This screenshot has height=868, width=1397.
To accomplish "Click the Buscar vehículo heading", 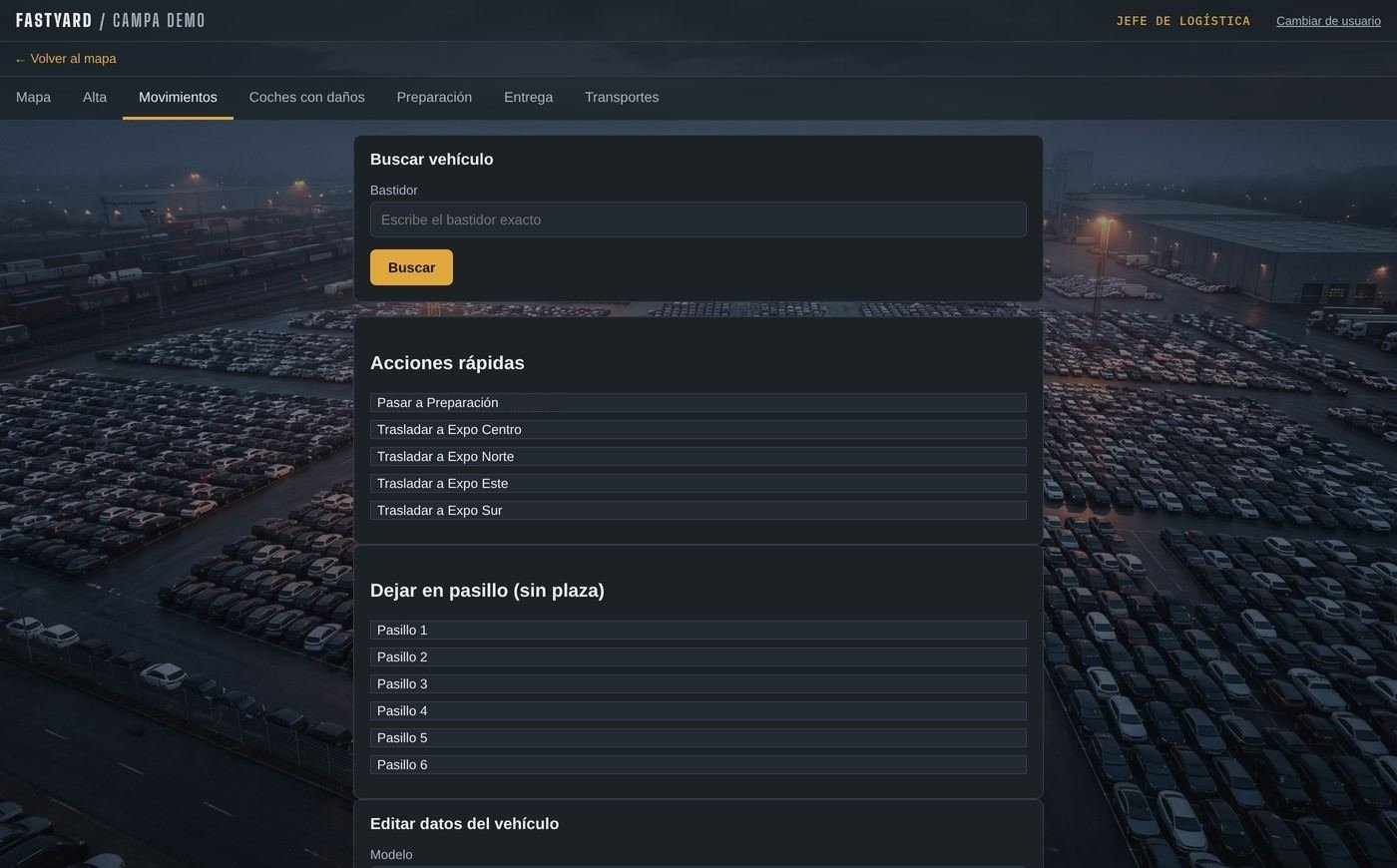I will 432,160.
